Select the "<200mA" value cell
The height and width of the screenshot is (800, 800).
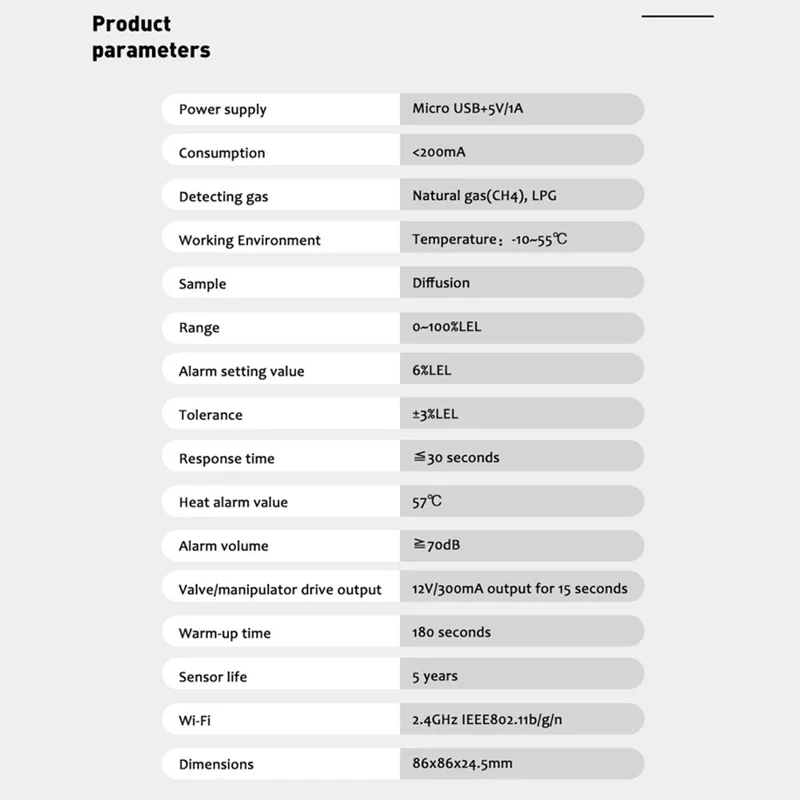(440, 152)
